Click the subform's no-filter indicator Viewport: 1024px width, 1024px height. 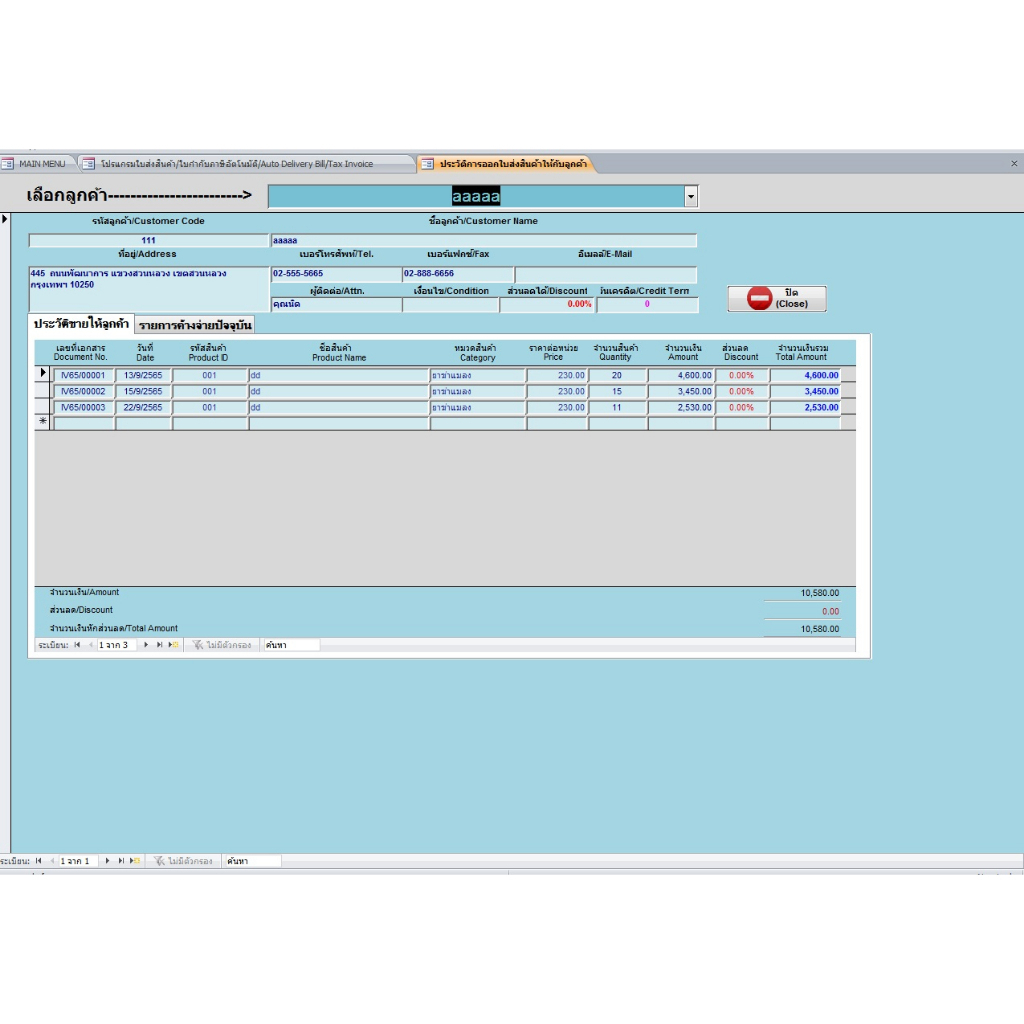222,645
